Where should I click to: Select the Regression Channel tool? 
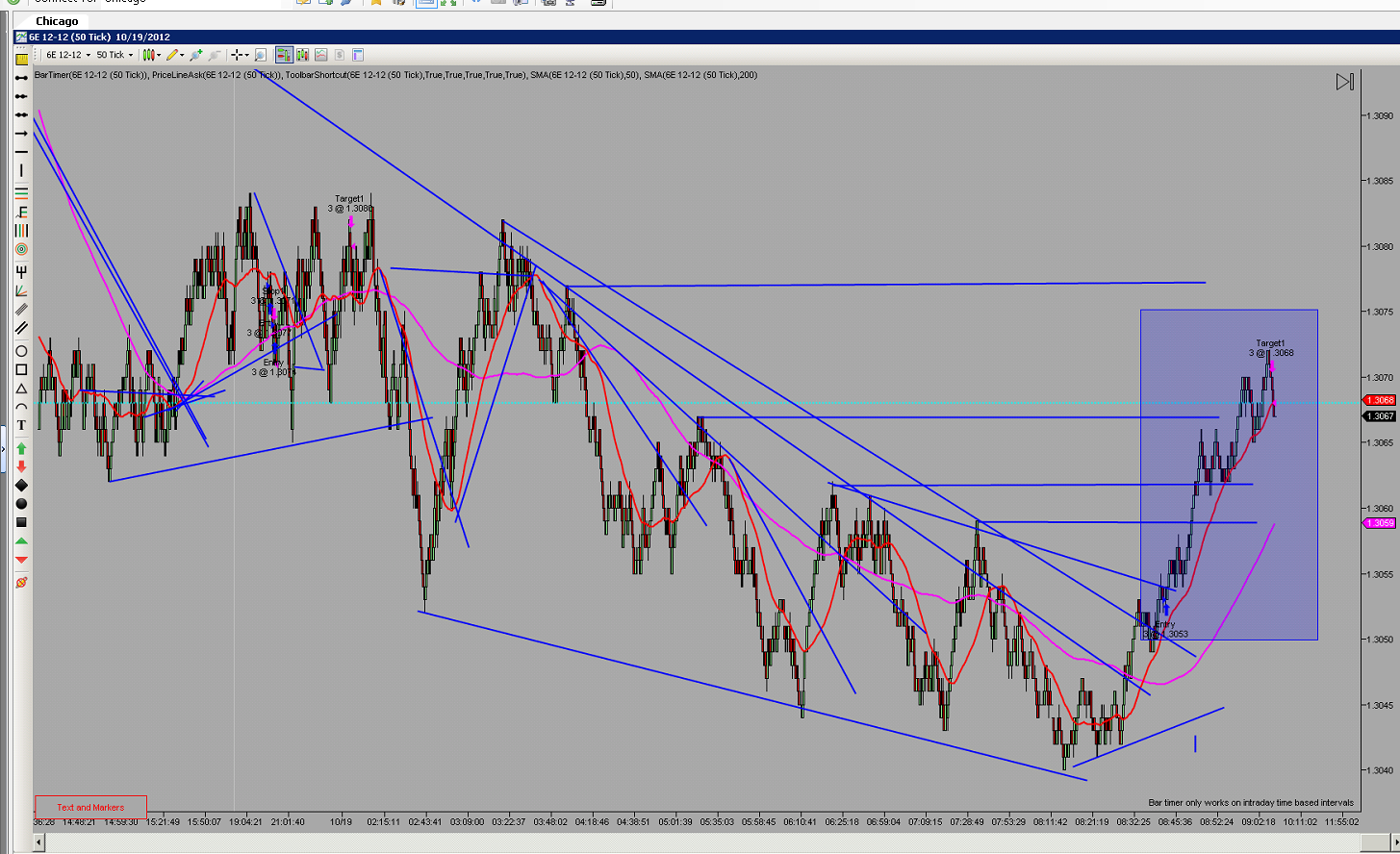point(21,310)
